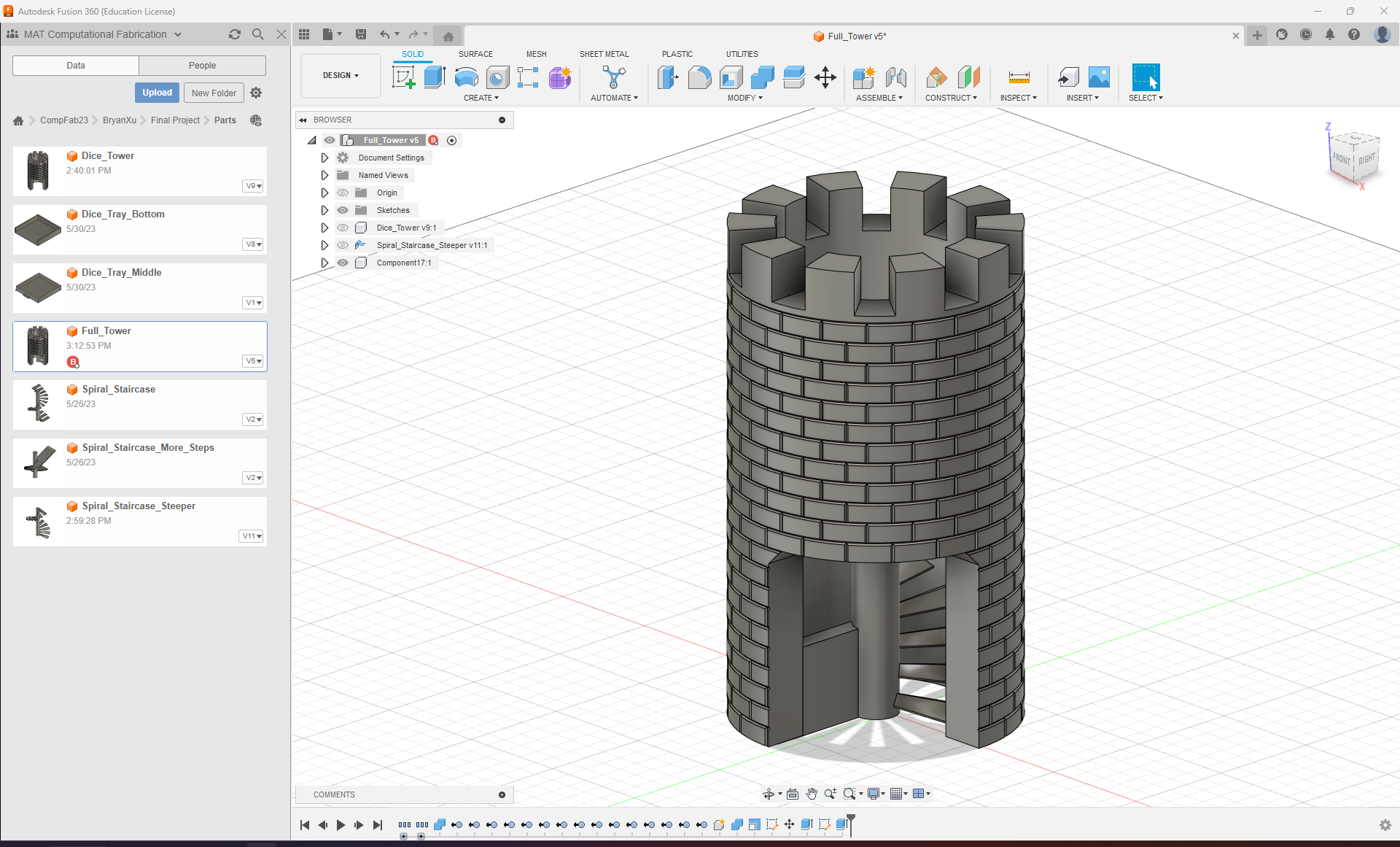This screenshot has height=847, width=1400.
Task: Open the People panel tab
Action: (x=202, y=65)
